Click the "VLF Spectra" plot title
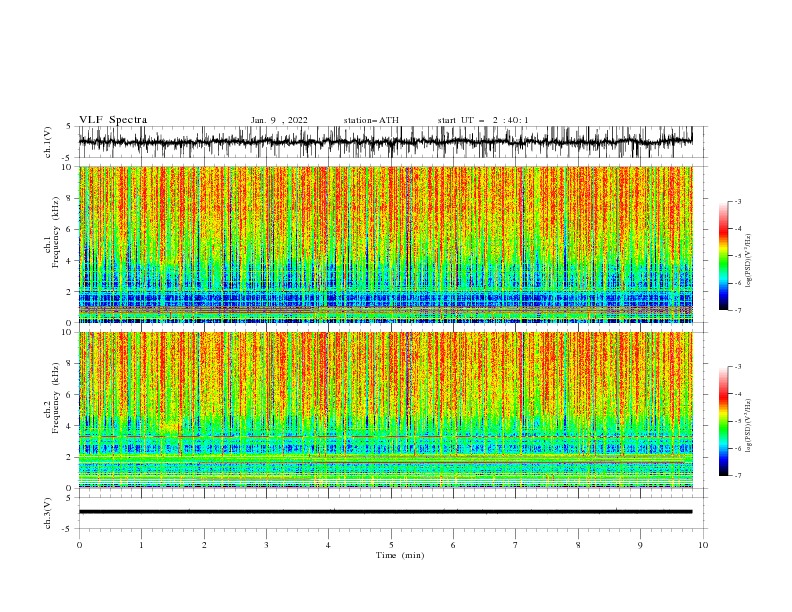 coord(113,120)
